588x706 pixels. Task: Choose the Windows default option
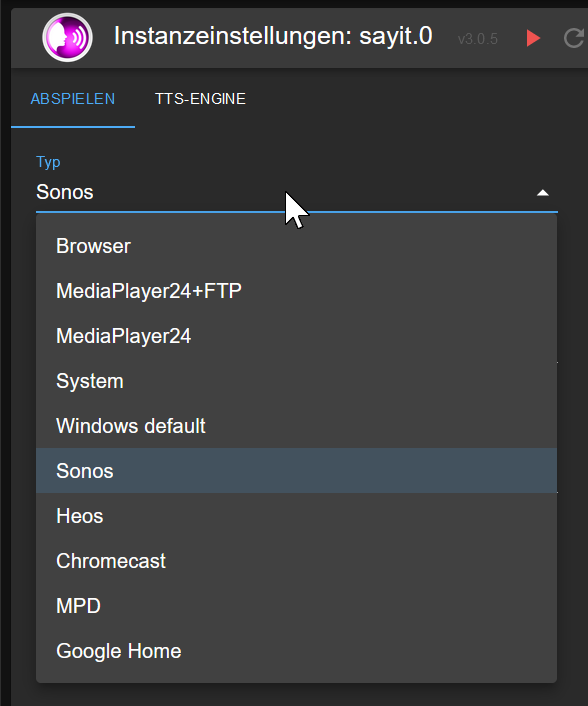point(296,426)
